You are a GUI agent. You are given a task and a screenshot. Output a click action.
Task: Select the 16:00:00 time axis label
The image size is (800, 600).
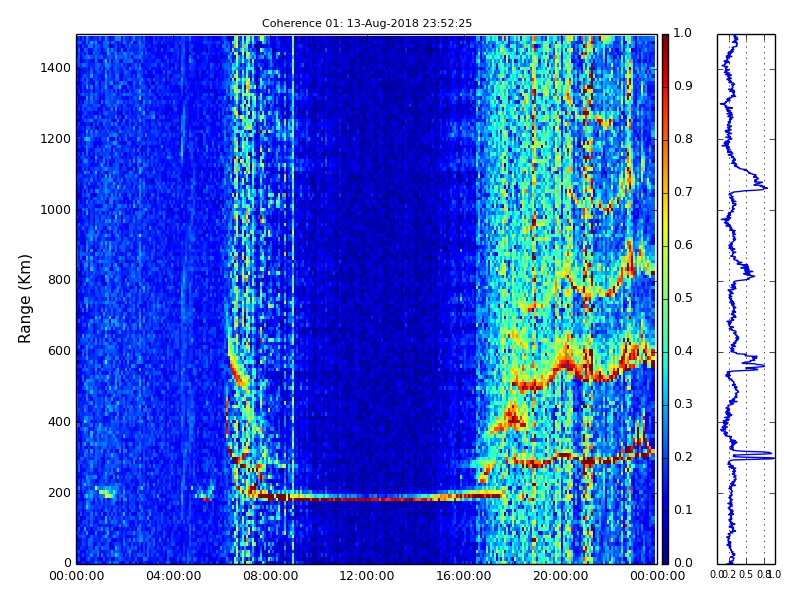point(464,576)
